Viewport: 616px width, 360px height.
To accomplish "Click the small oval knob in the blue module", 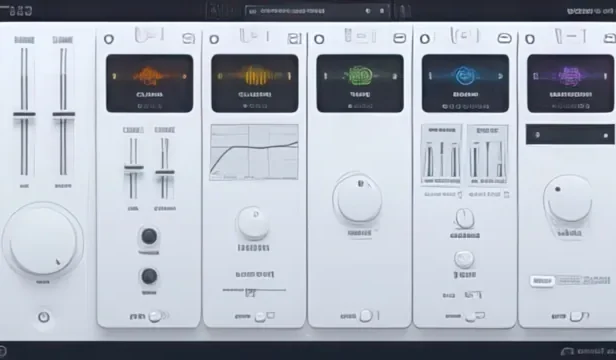I will (x=464, y=219).
